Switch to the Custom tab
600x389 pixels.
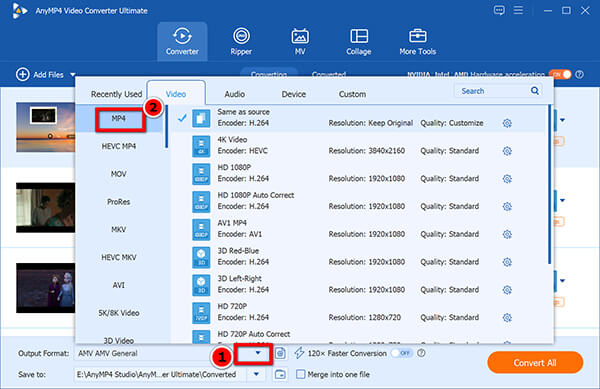coord(352,94)
